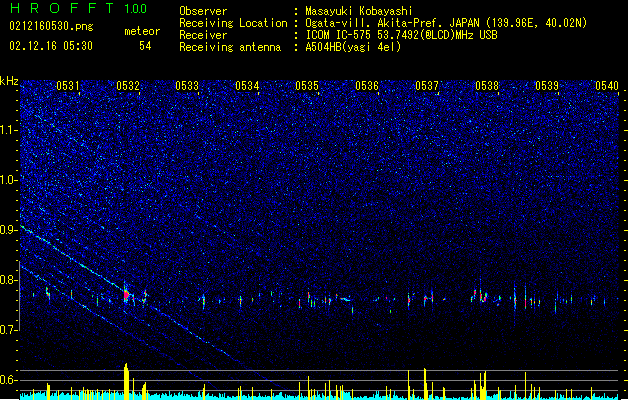Click the 0540 time marker

pos(607,86)
